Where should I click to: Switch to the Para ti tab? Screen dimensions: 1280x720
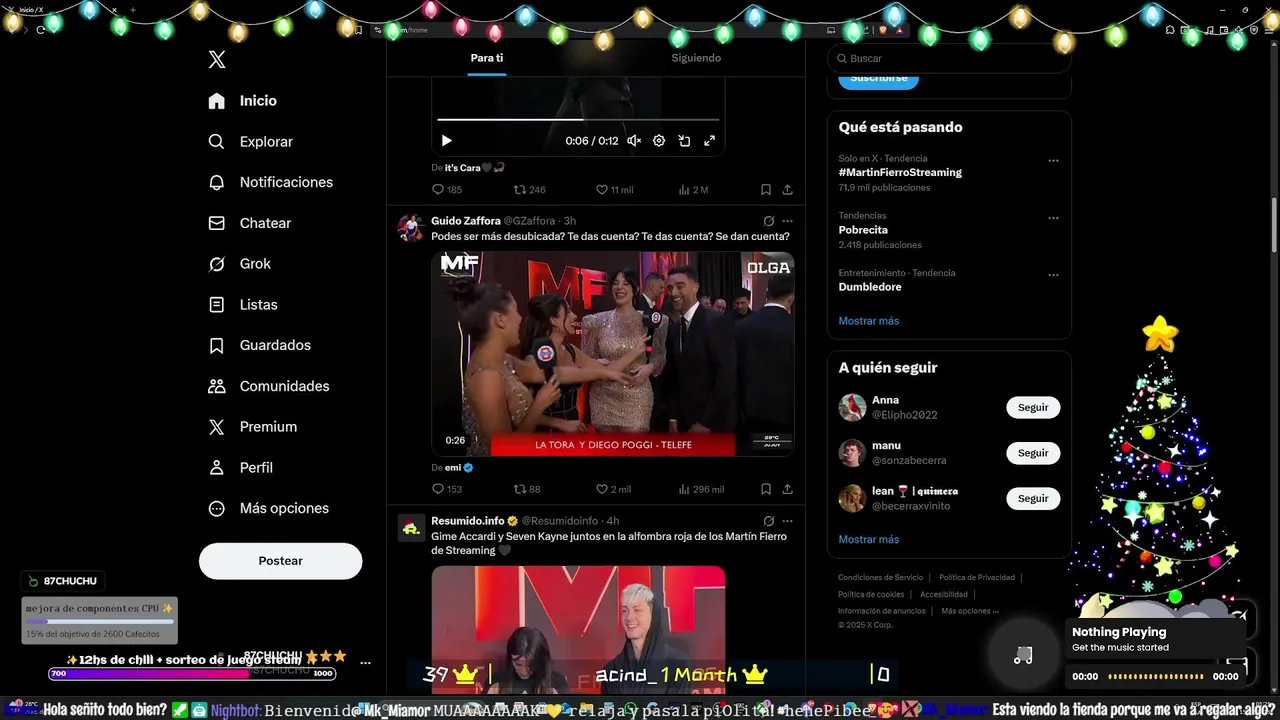coord(487,58)
